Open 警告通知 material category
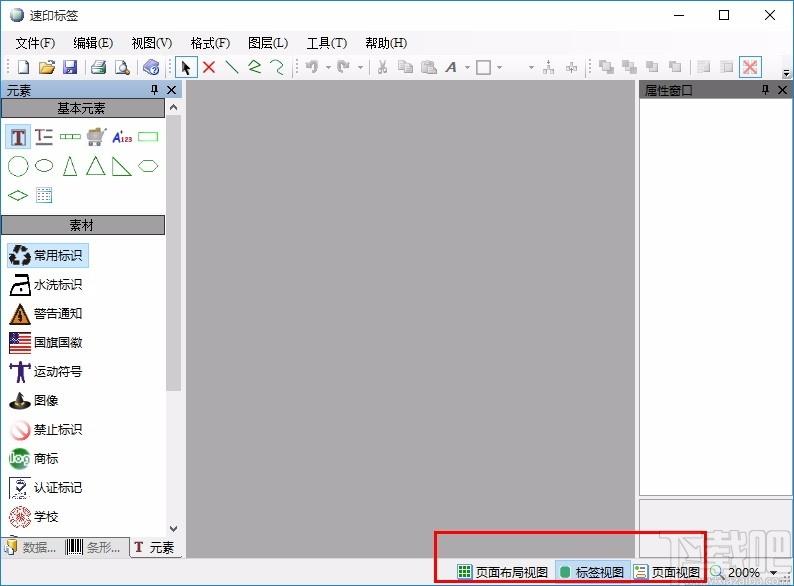 tap(46, 314)
